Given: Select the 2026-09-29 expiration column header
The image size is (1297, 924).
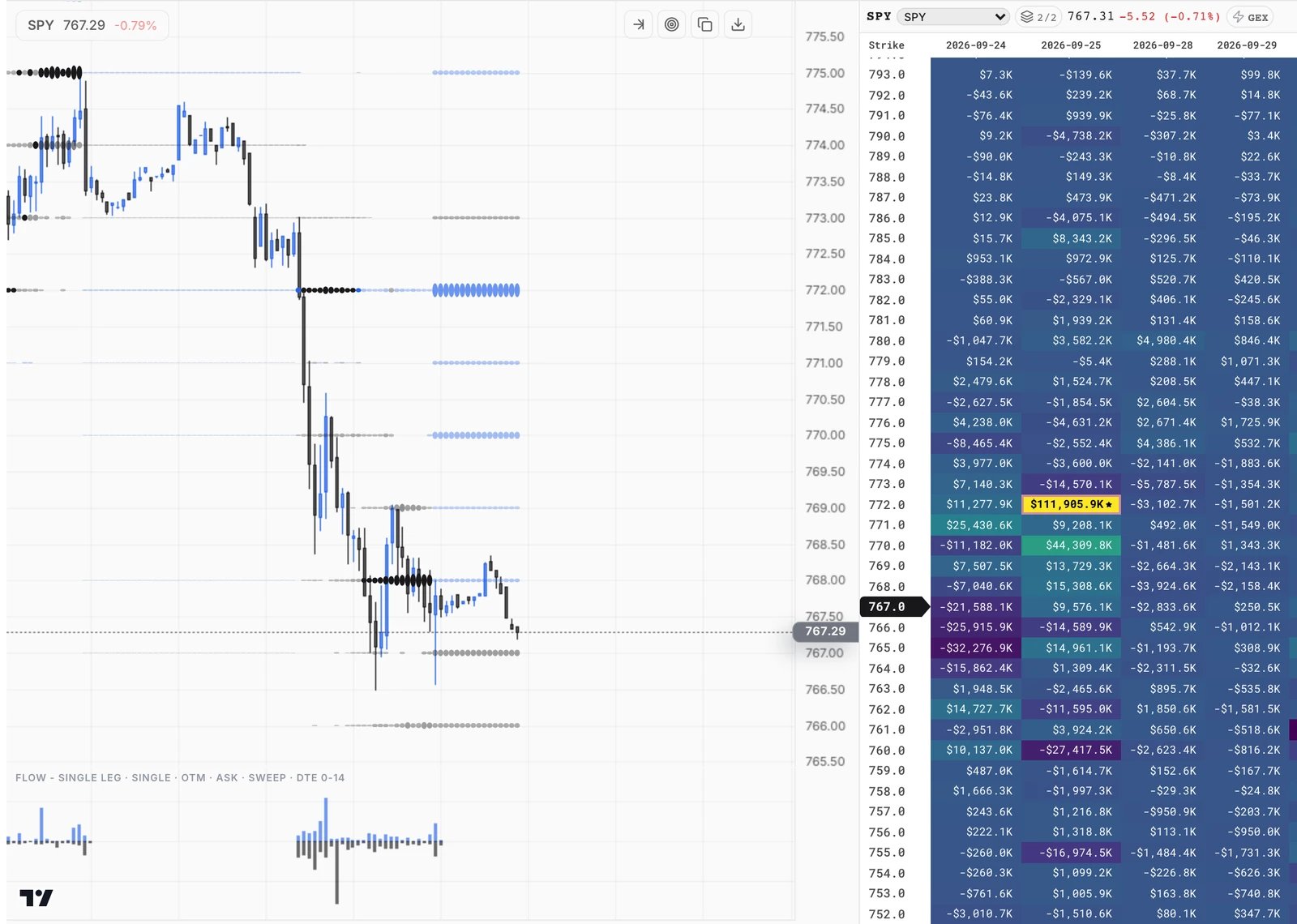Looking at the screenshot, I should [1247, 45].
